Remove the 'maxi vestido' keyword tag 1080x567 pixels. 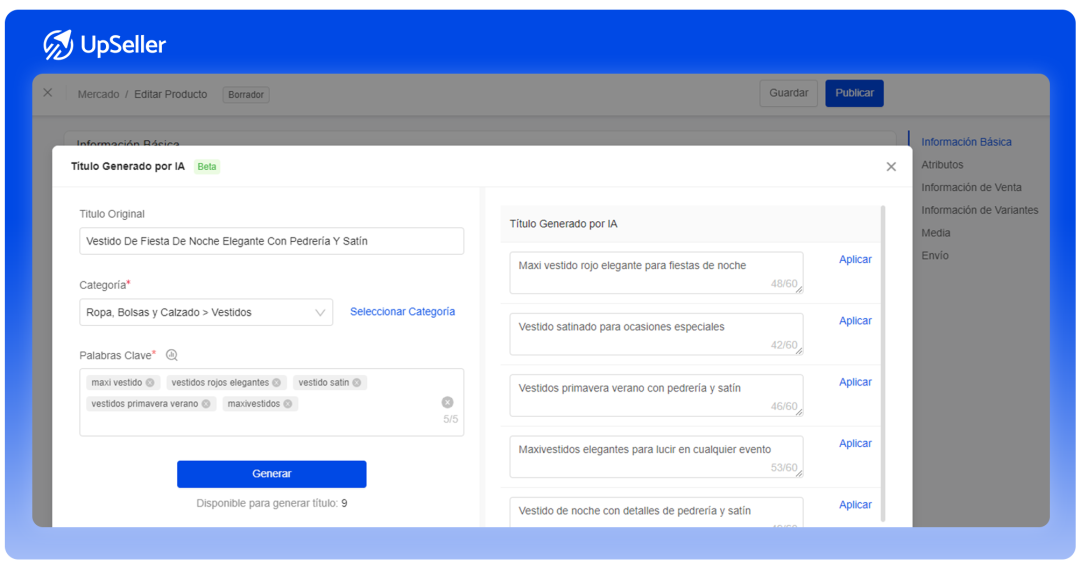150,383
